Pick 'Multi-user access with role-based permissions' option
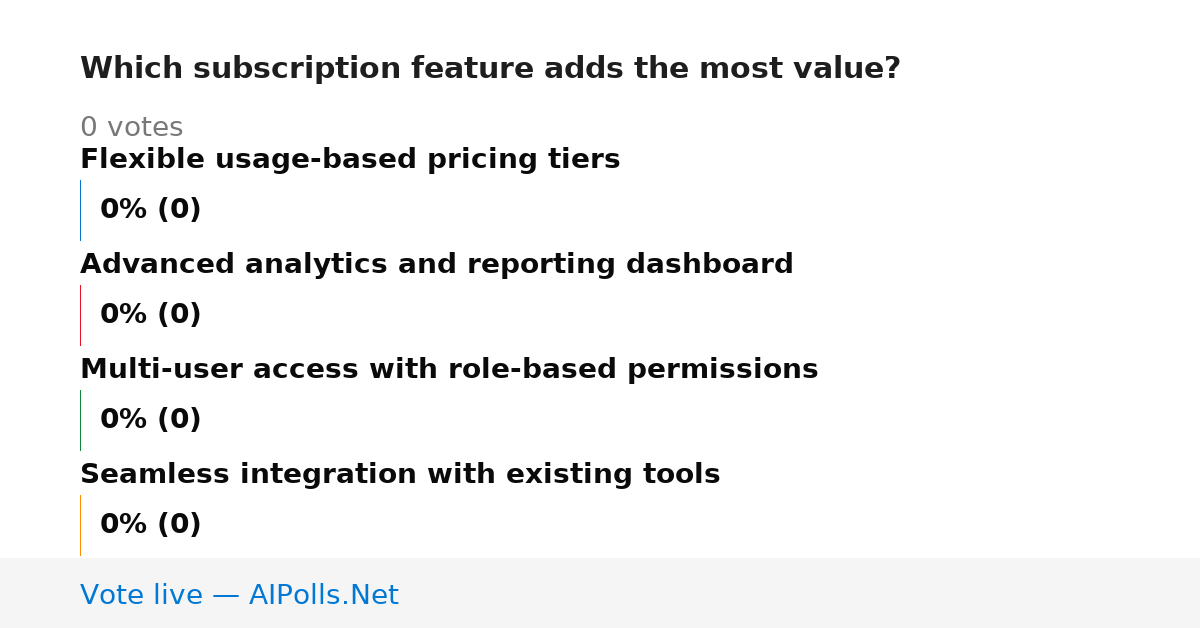The image size is (1200, 628). click(449, 370)
